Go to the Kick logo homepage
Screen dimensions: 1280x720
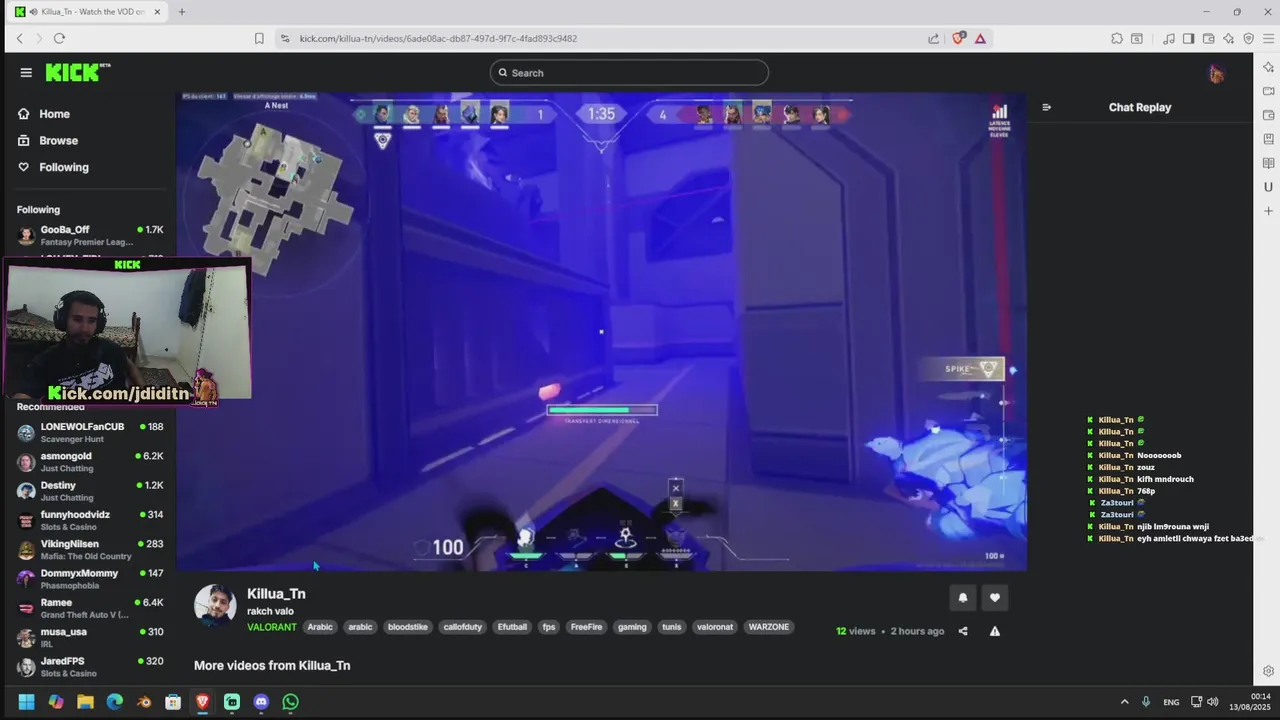78,72
